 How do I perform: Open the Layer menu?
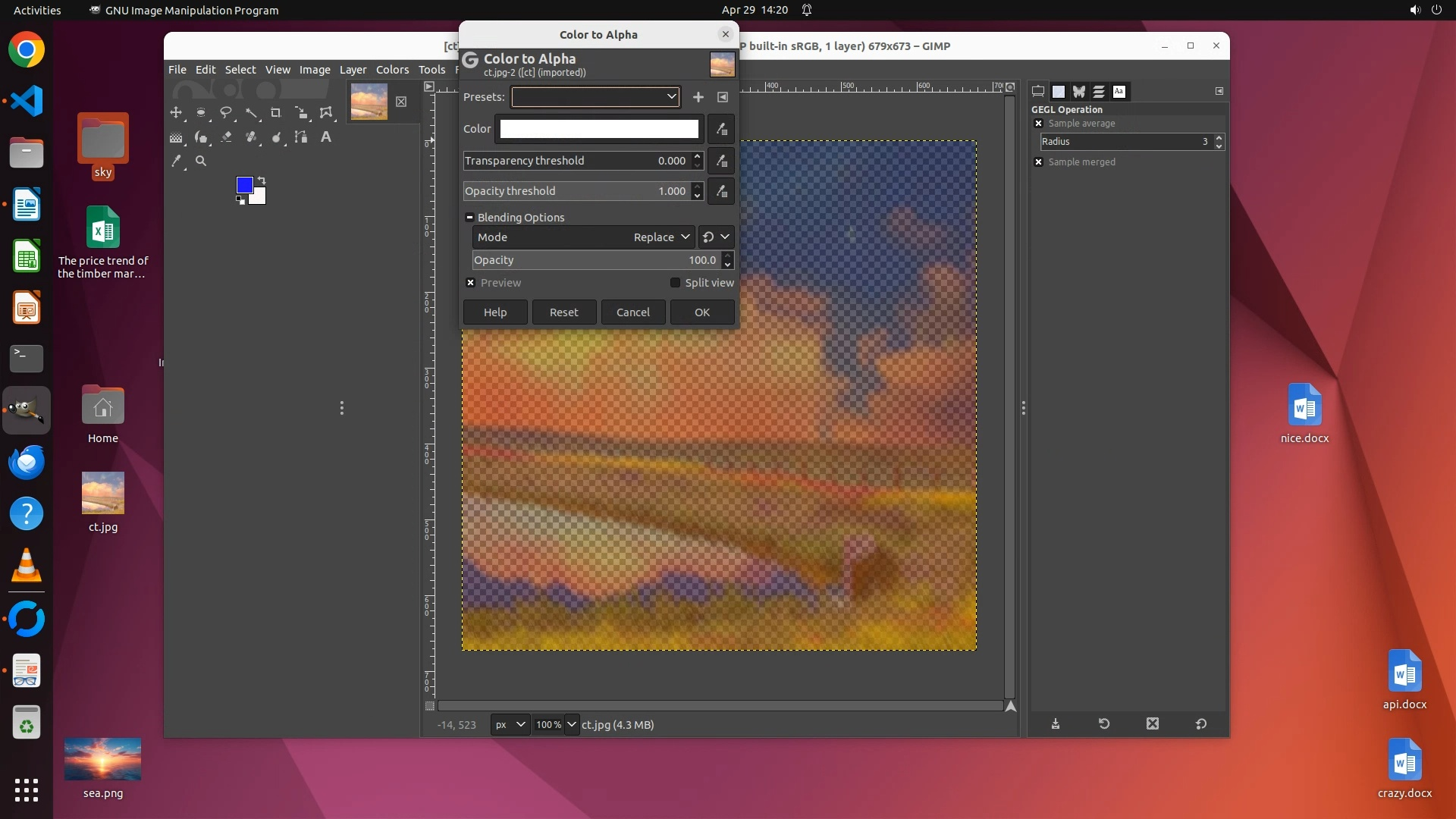(353, 70)
